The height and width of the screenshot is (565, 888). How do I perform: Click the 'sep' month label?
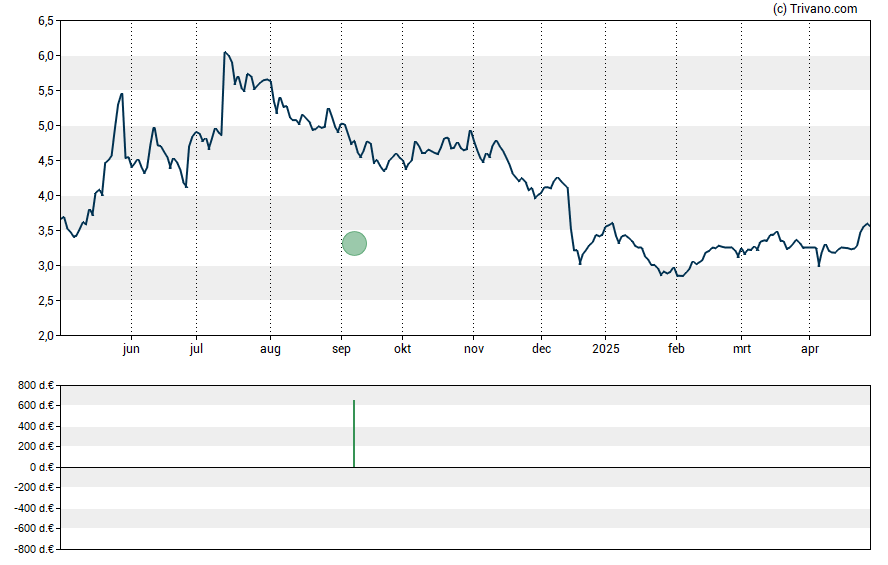[x=341, y=349]
